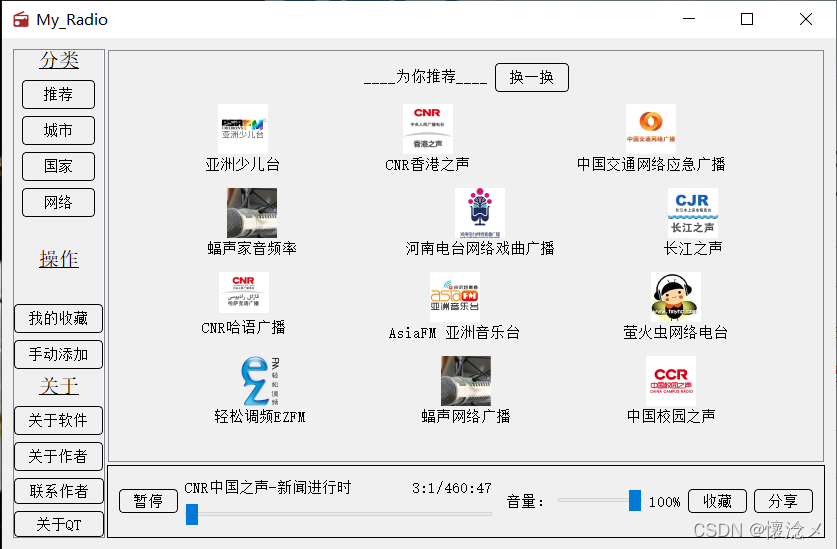This screenshot has height=549, width=837.
Task: Click the 为你推荐 heading
Action: pos(425,77)
